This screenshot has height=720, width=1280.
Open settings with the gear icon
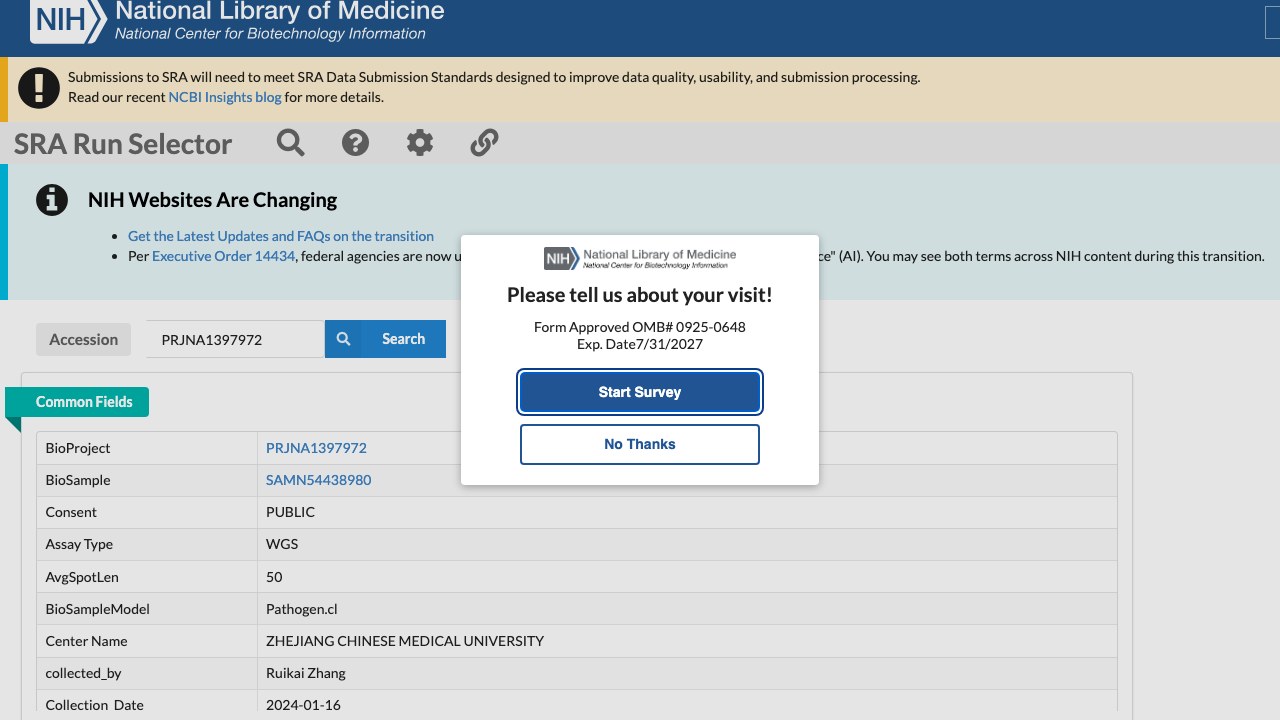(420, 143)
